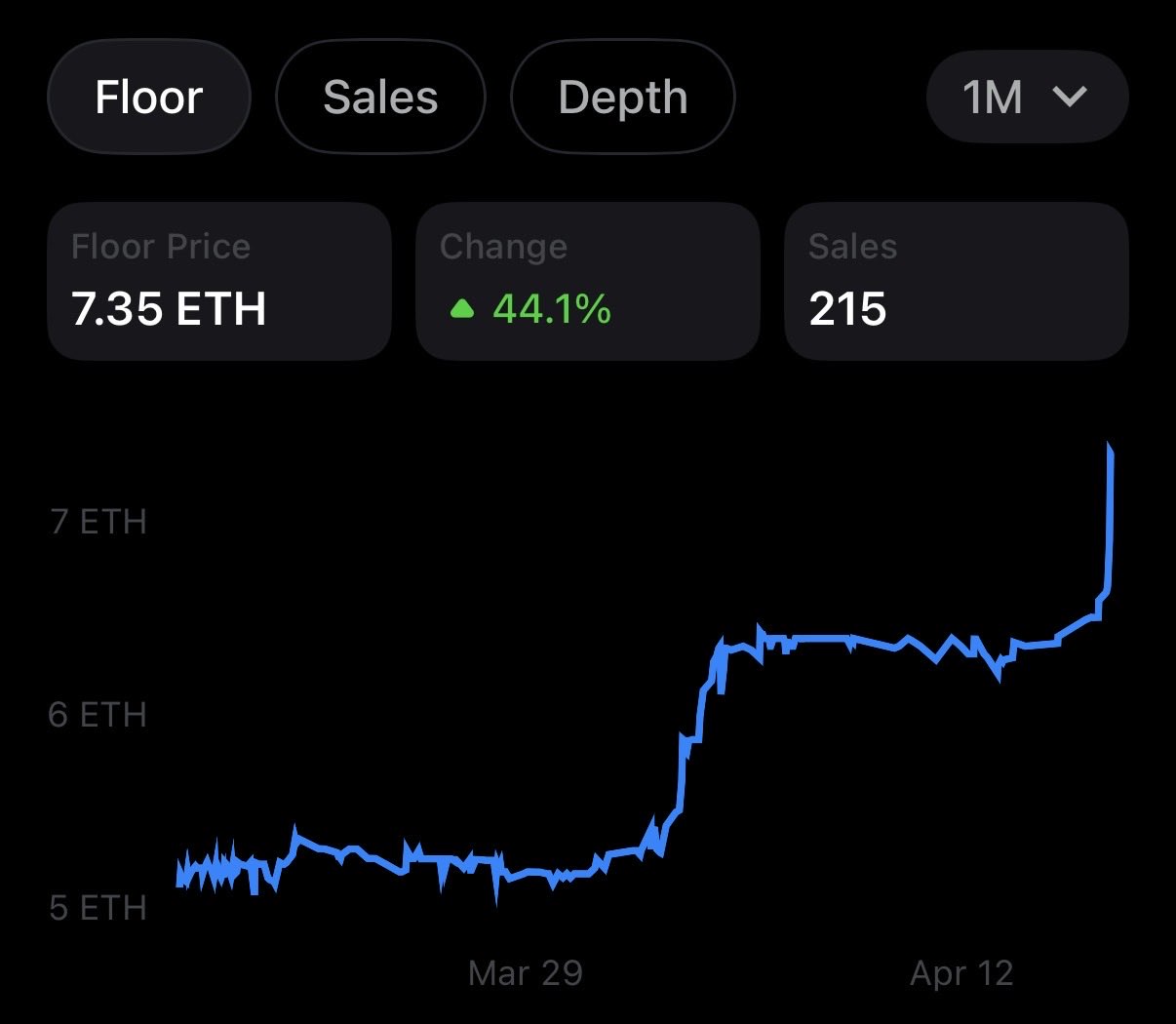Click the 44.1% change percentage

pyautogui.click(x=552, y=309)
